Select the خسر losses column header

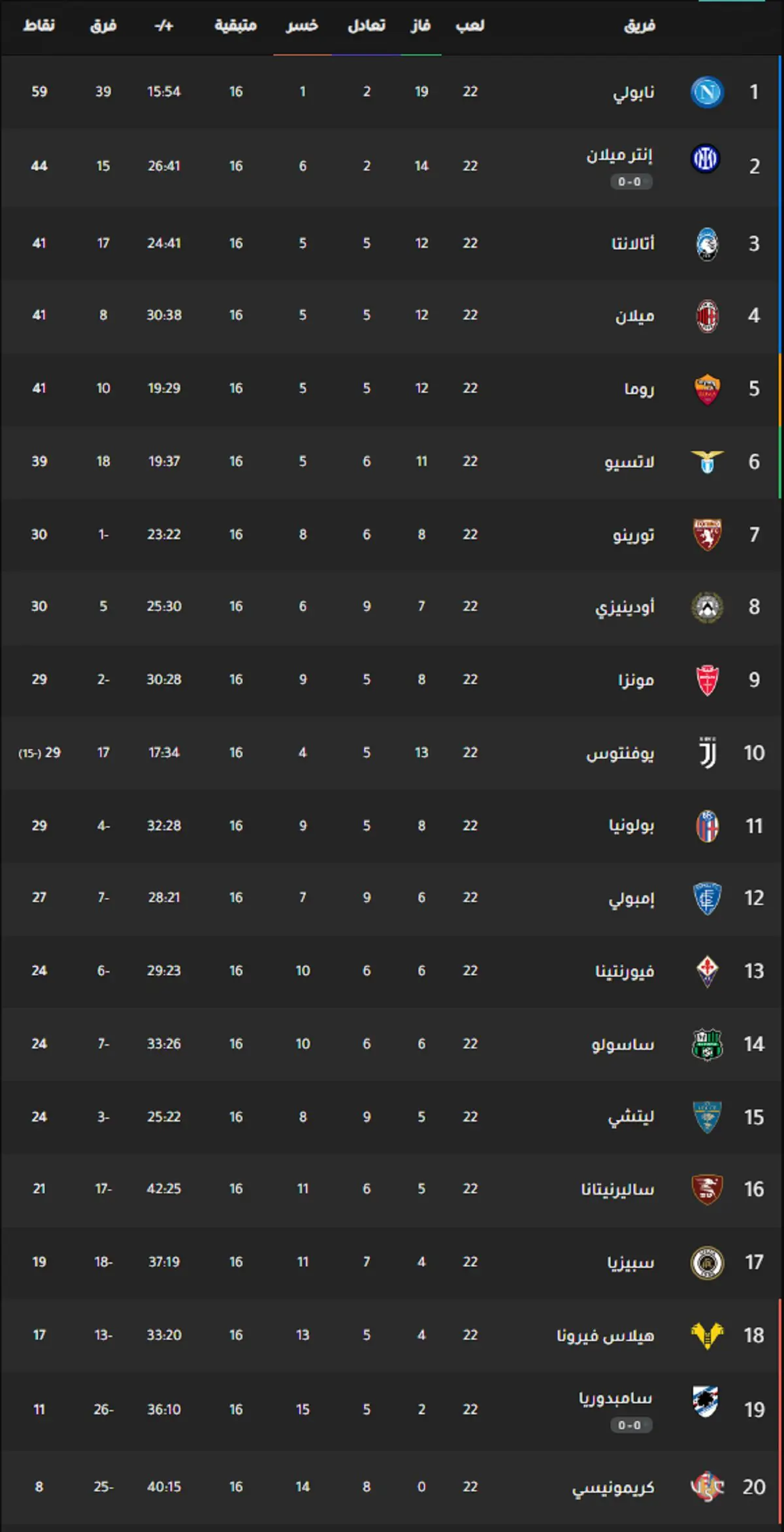302,25
